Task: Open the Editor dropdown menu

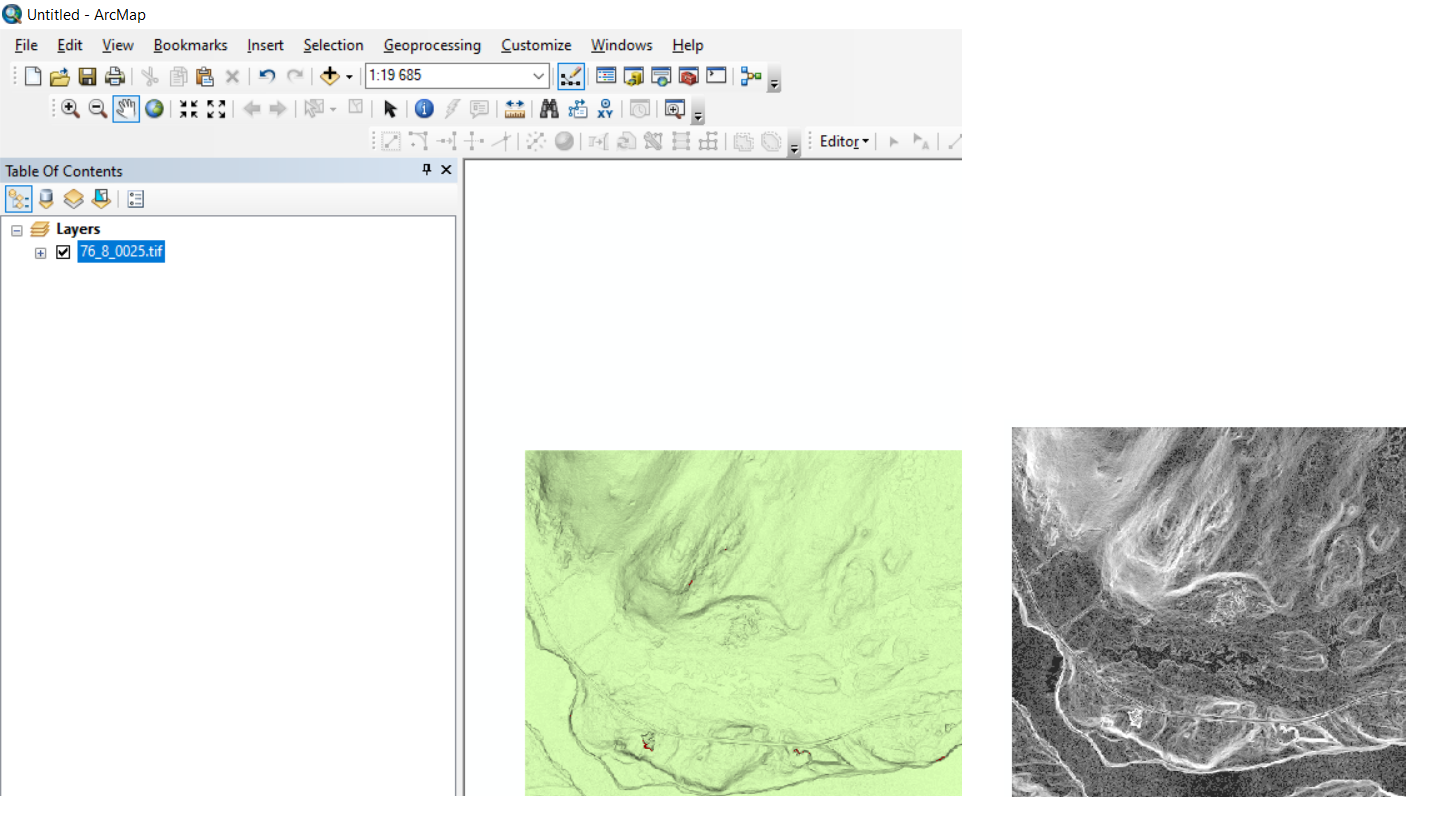Action: coord(845,141)
